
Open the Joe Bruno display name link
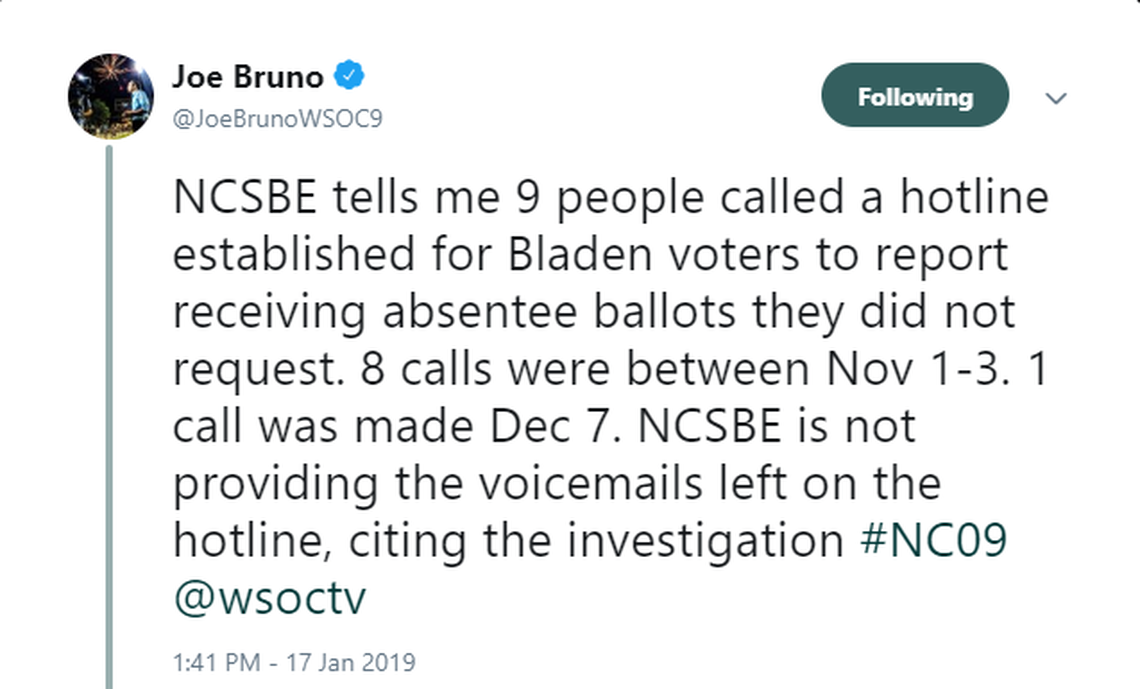pyautogui.click(x=247, y=75)
